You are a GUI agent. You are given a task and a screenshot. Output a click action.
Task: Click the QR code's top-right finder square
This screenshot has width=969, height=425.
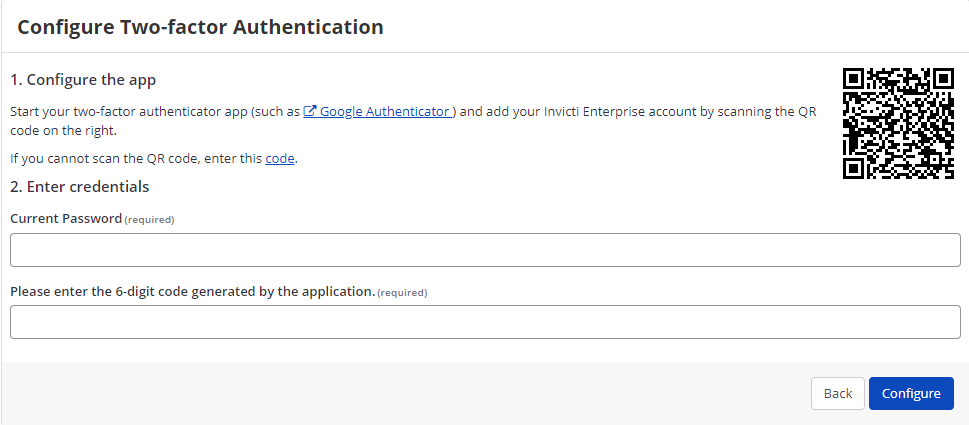(942, 79)
